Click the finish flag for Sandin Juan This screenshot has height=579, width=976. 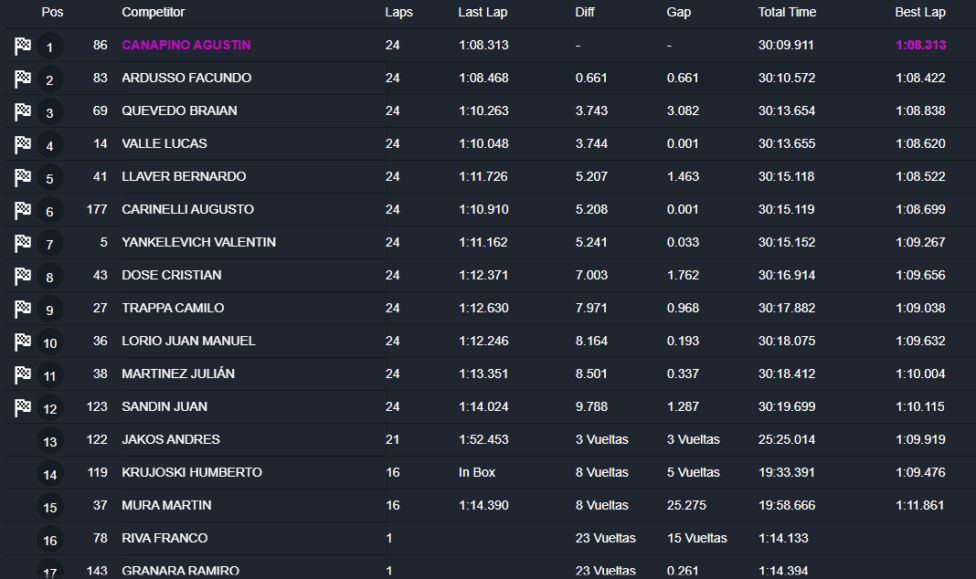click(x=23, y=407)
